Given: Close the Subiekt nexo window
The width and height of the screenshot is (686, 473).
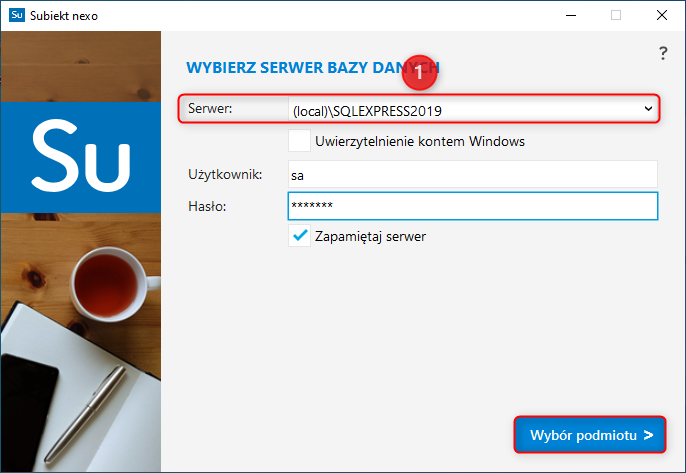Looking at the screenshot, I should (662, 15).
